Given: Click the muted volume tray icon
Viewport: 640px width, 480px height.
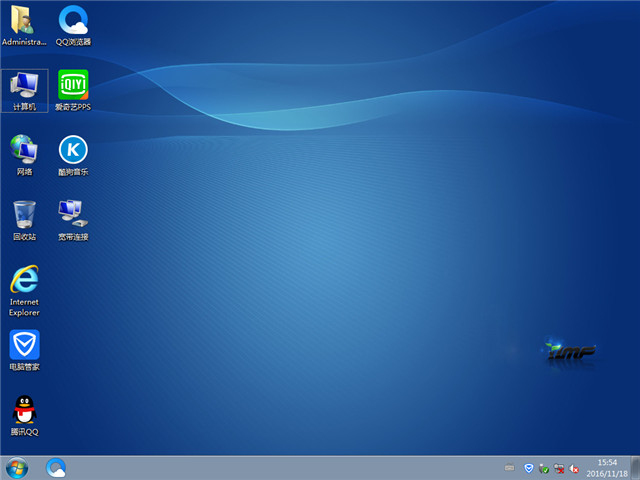Looking at the screenshot, I should [575, 468].
